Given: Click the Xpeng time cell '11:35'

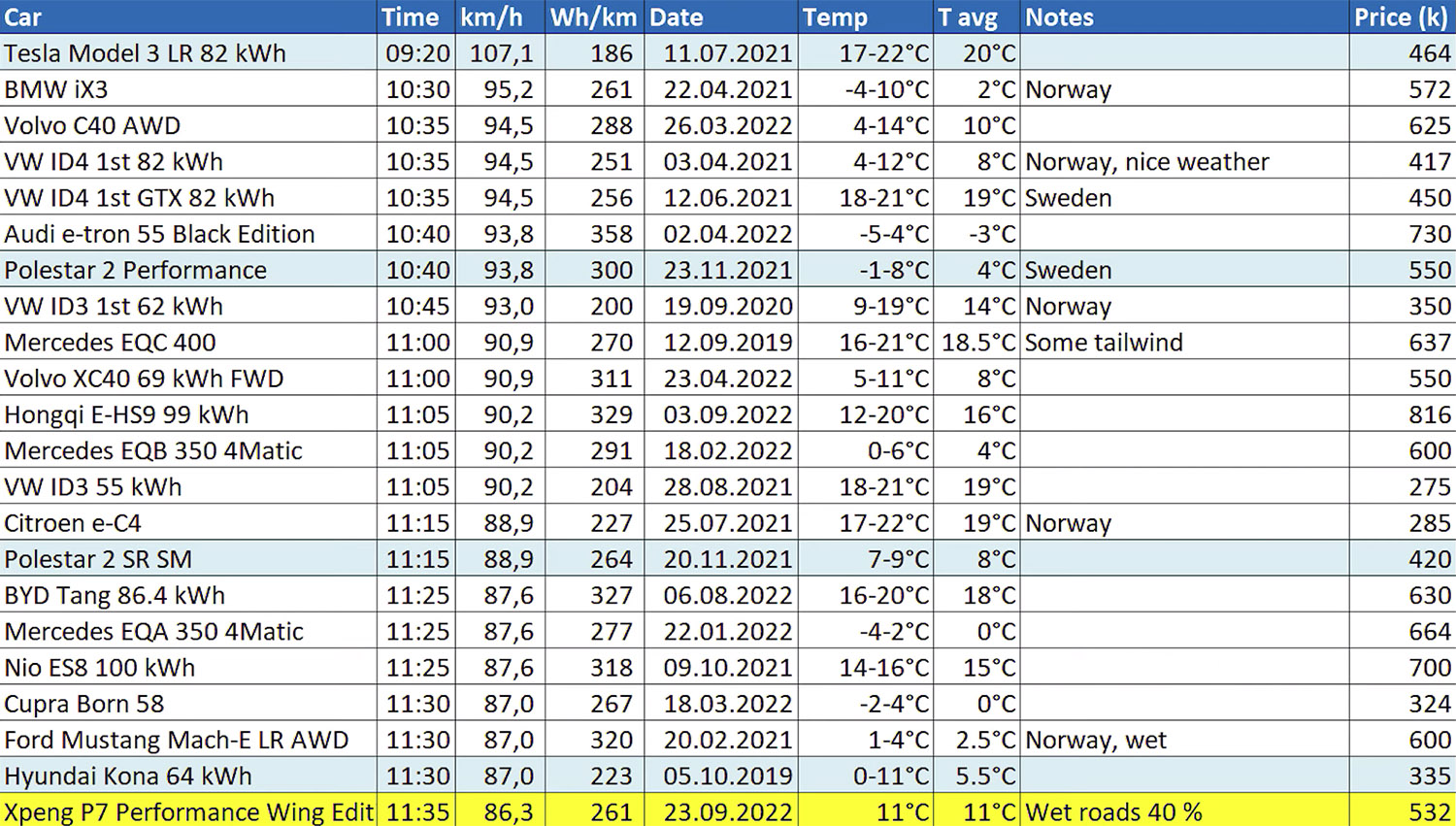Looking at the screenshot, I should (416, 810).
